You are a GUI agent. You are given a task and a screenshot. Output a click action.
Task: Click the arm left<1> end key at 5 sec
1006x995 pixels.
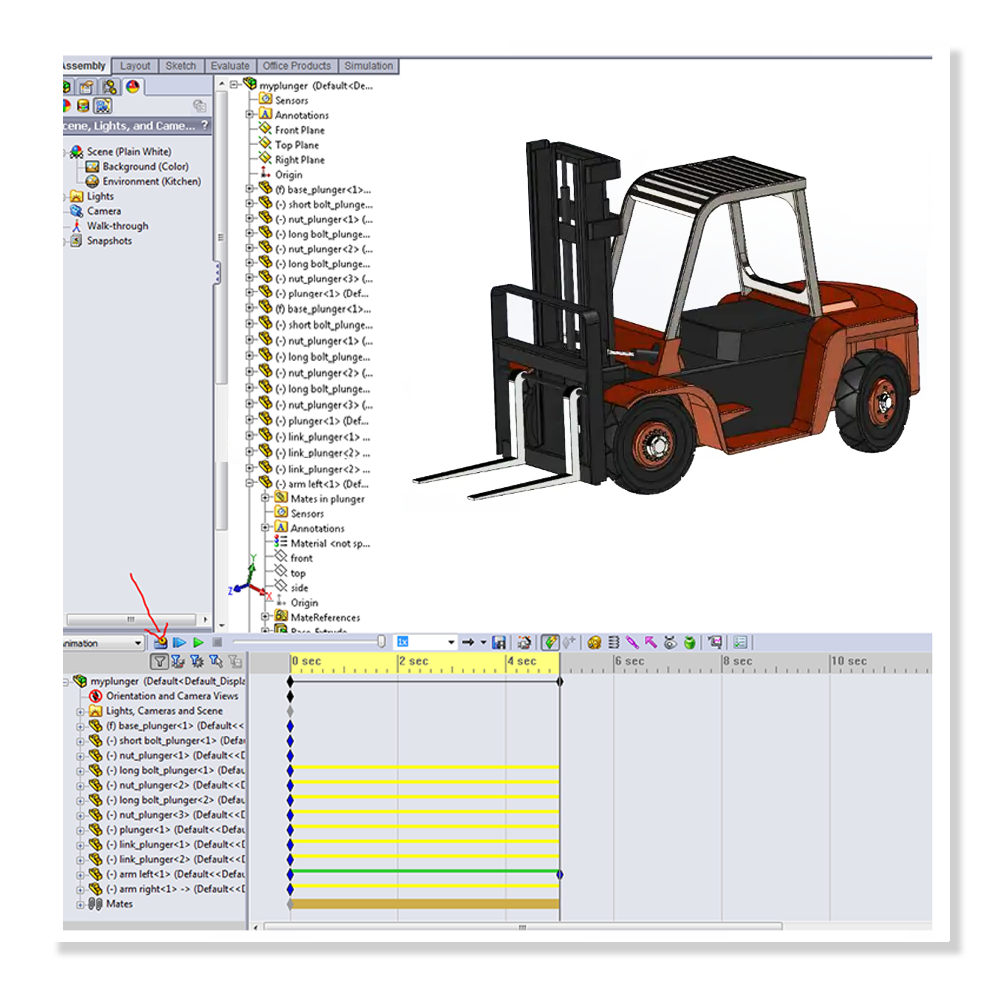click(560, 874)
